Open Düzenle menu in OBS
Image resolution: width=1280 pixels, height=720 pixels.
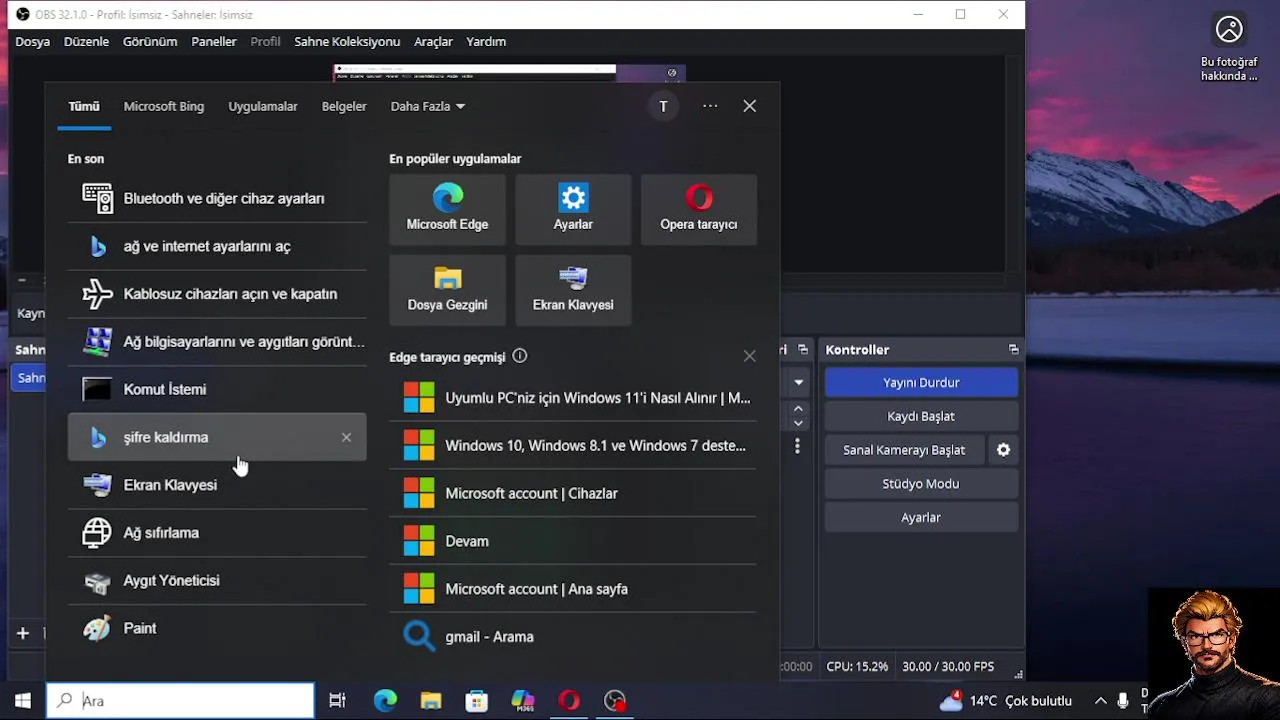[x=86, y=42]
